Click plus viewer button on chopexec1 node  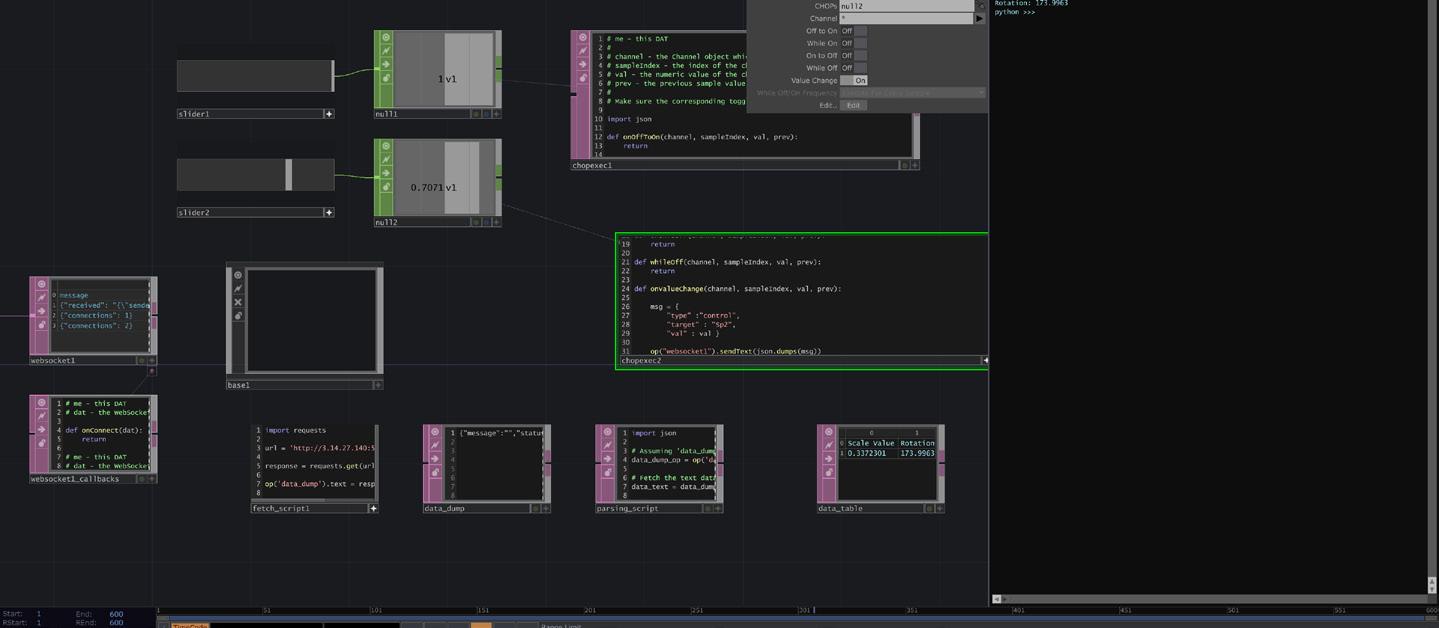(x=914, y=165)
